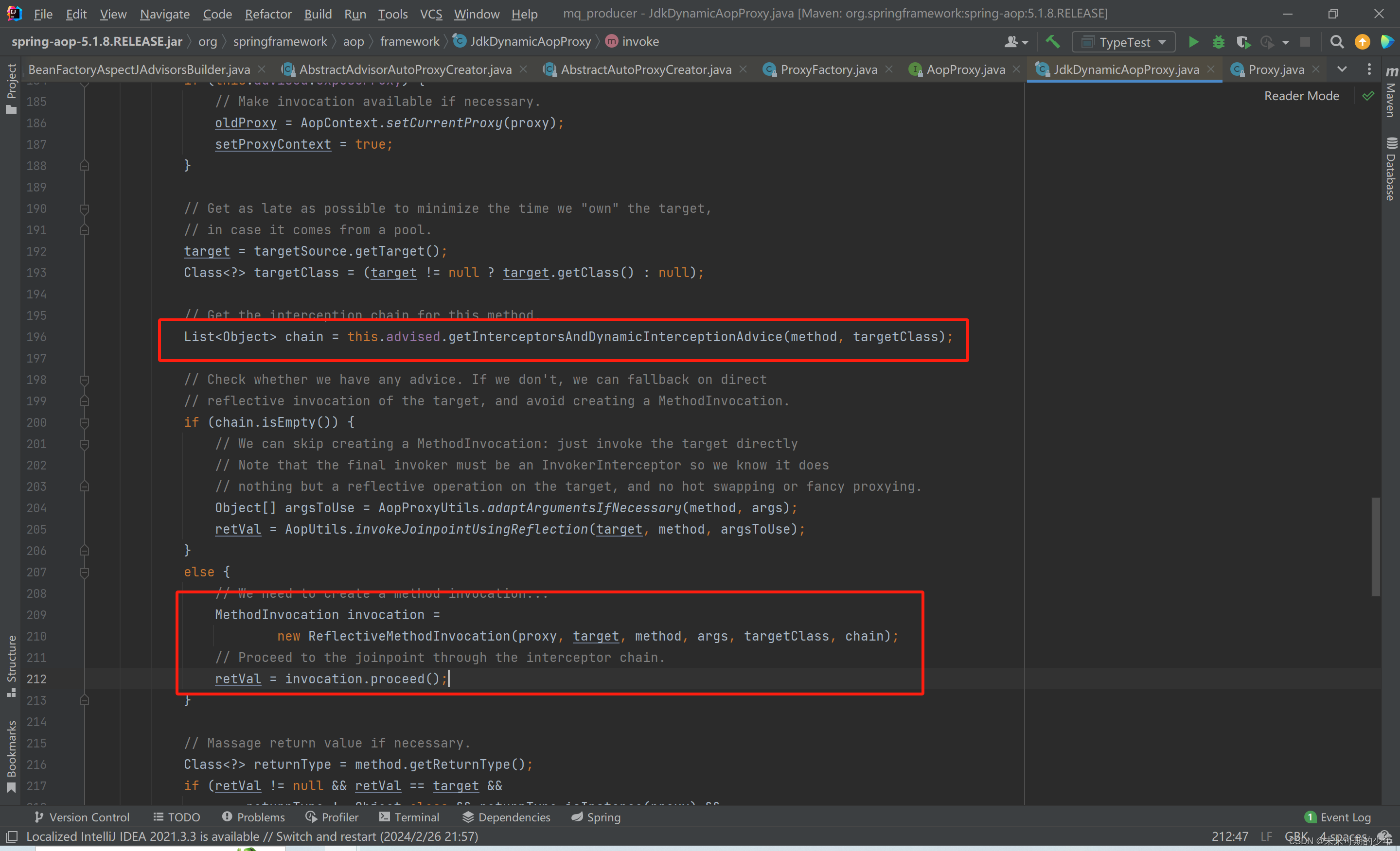Start debugging with the bug icon
Image resolution: width=1400 pixels, height=851 pixels.
point(1218,42)
